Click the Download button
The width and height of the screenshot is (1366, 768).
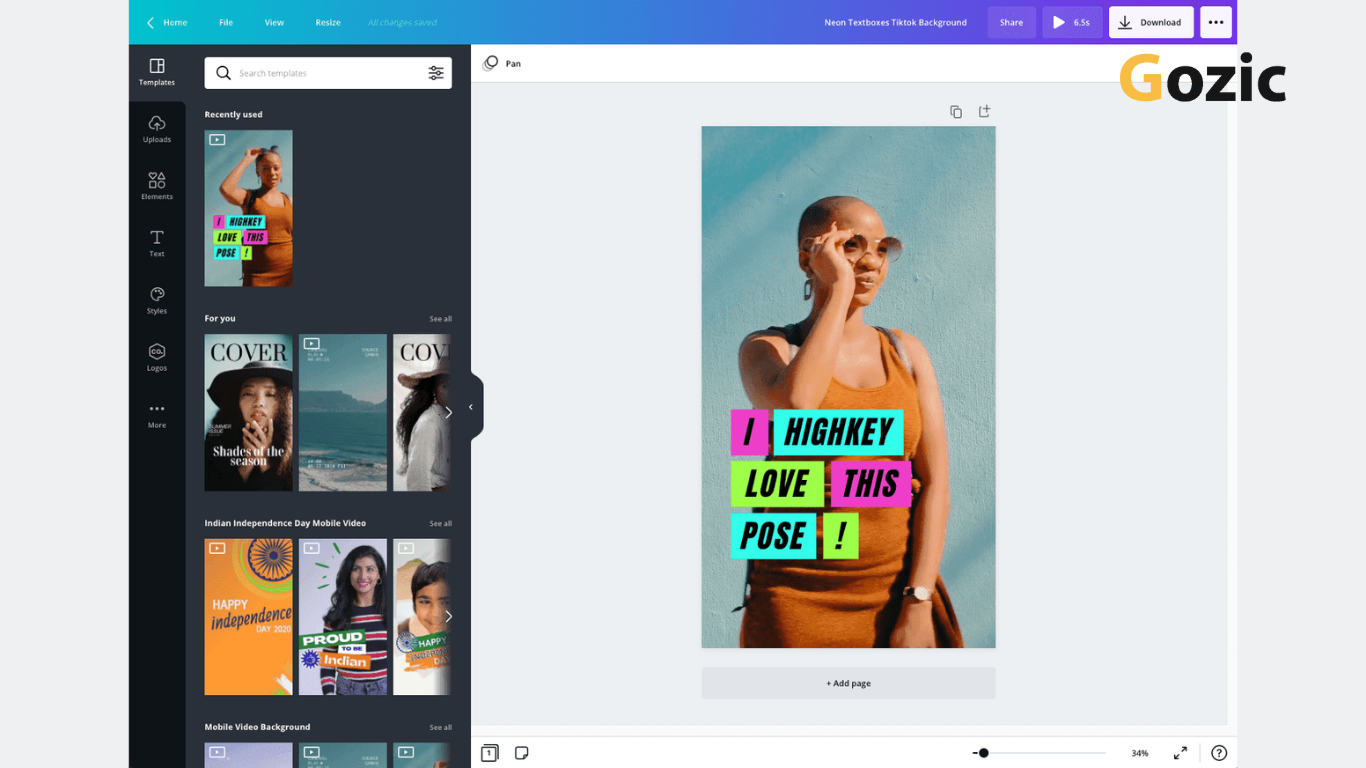coord(1150,22)
